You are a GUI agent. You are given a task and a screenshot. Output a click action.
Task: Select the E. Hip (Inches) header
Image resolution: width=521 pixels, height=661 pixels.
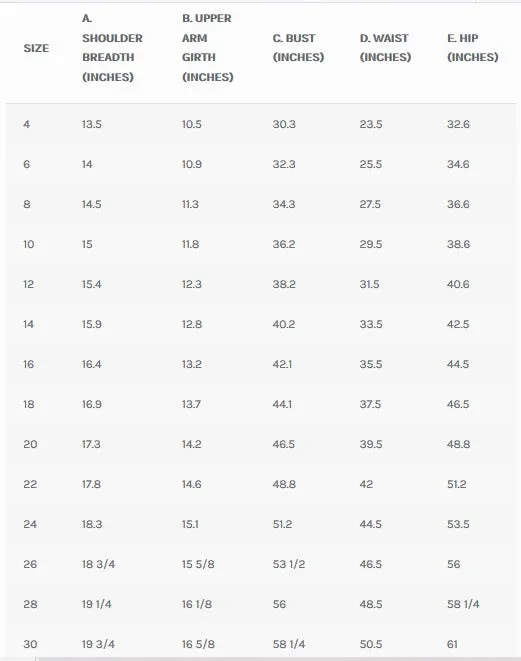coord(473,48)
